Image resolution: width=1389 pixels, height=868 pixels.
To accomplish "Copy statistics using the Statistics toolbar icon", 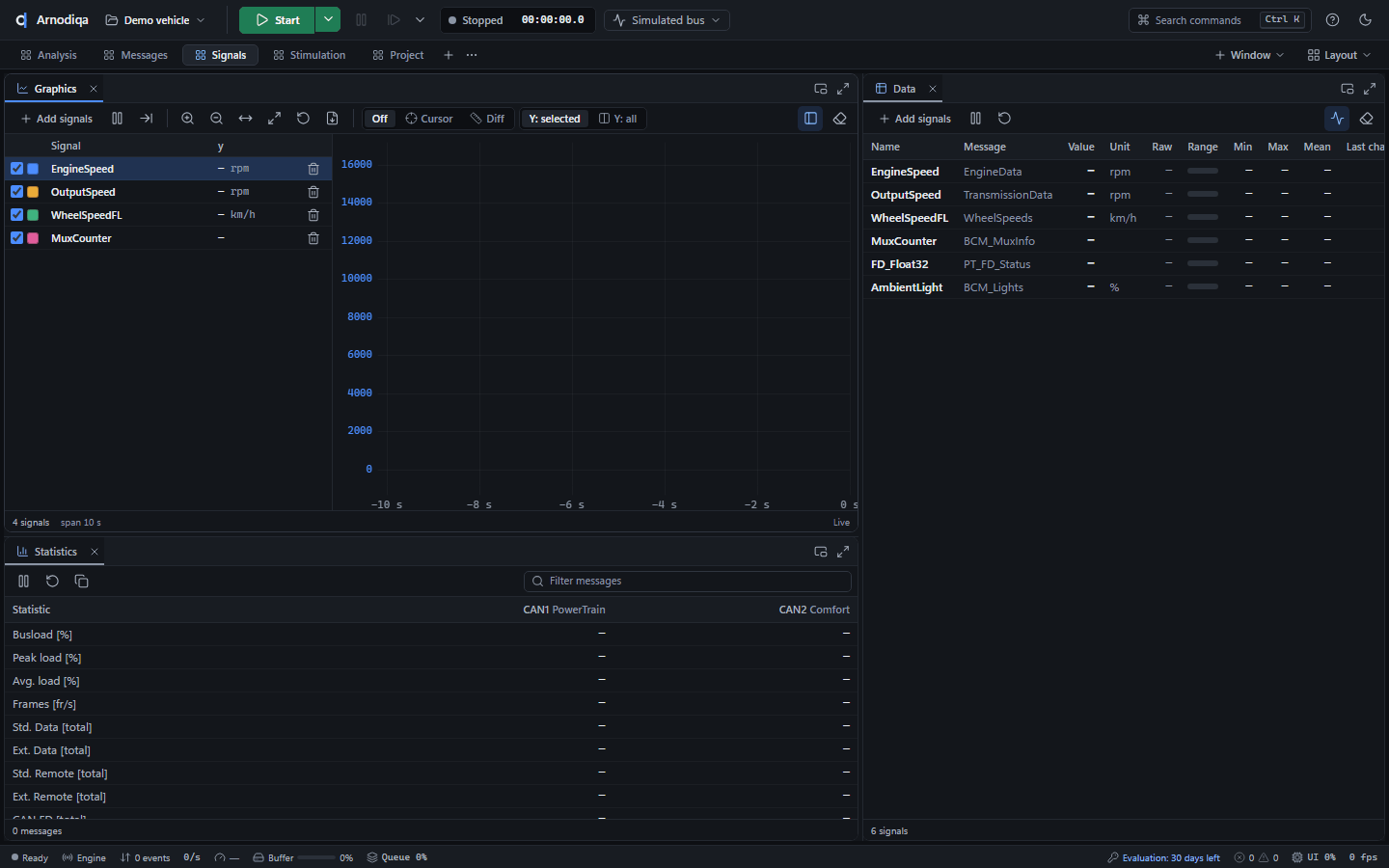I will [x=82, y=582].
